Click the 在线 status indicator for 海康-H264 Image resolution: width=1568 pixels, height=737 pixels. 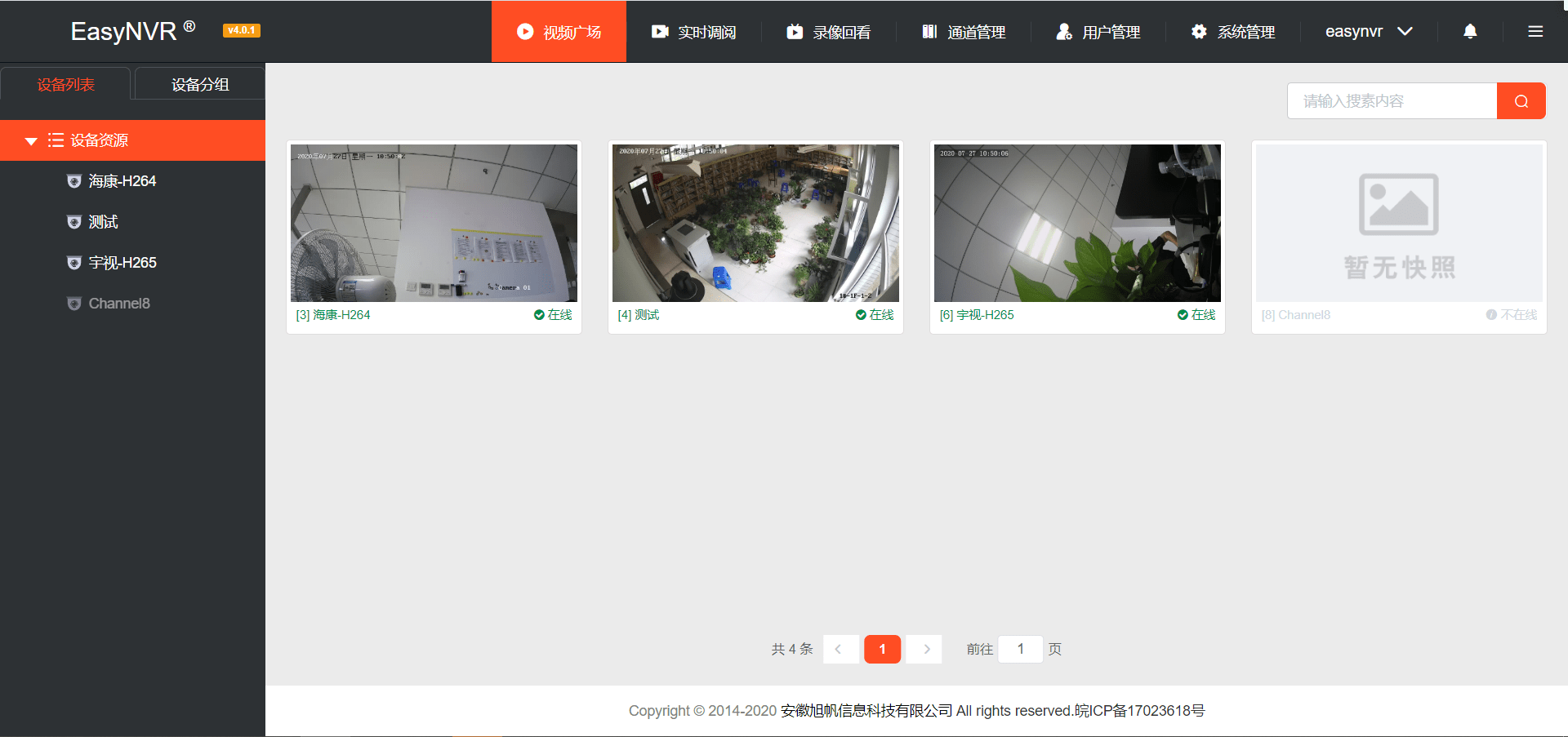pos(554,314)
